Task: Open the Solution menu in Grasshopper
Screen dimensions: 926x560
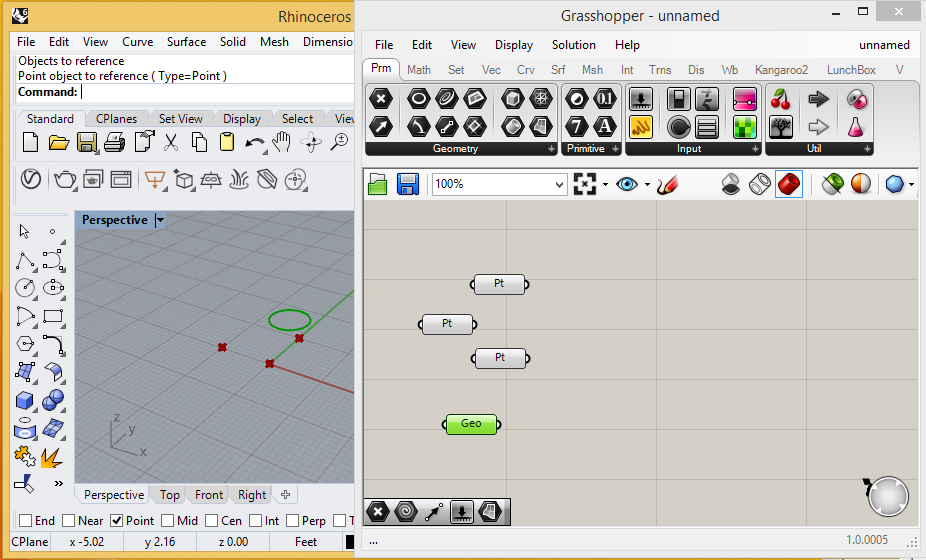Action: (x=573, y=45)
